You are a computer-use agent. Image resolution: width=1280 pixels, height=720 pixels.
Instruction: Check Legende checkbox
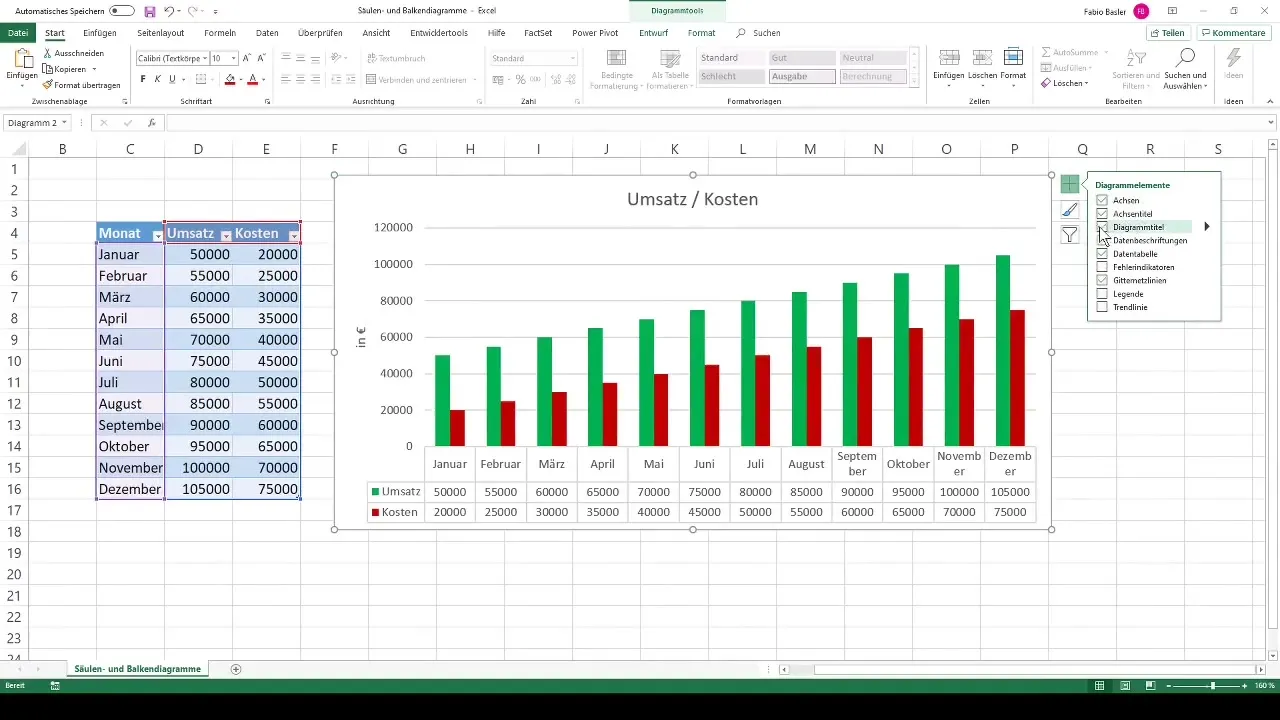tap(1102, 294)
